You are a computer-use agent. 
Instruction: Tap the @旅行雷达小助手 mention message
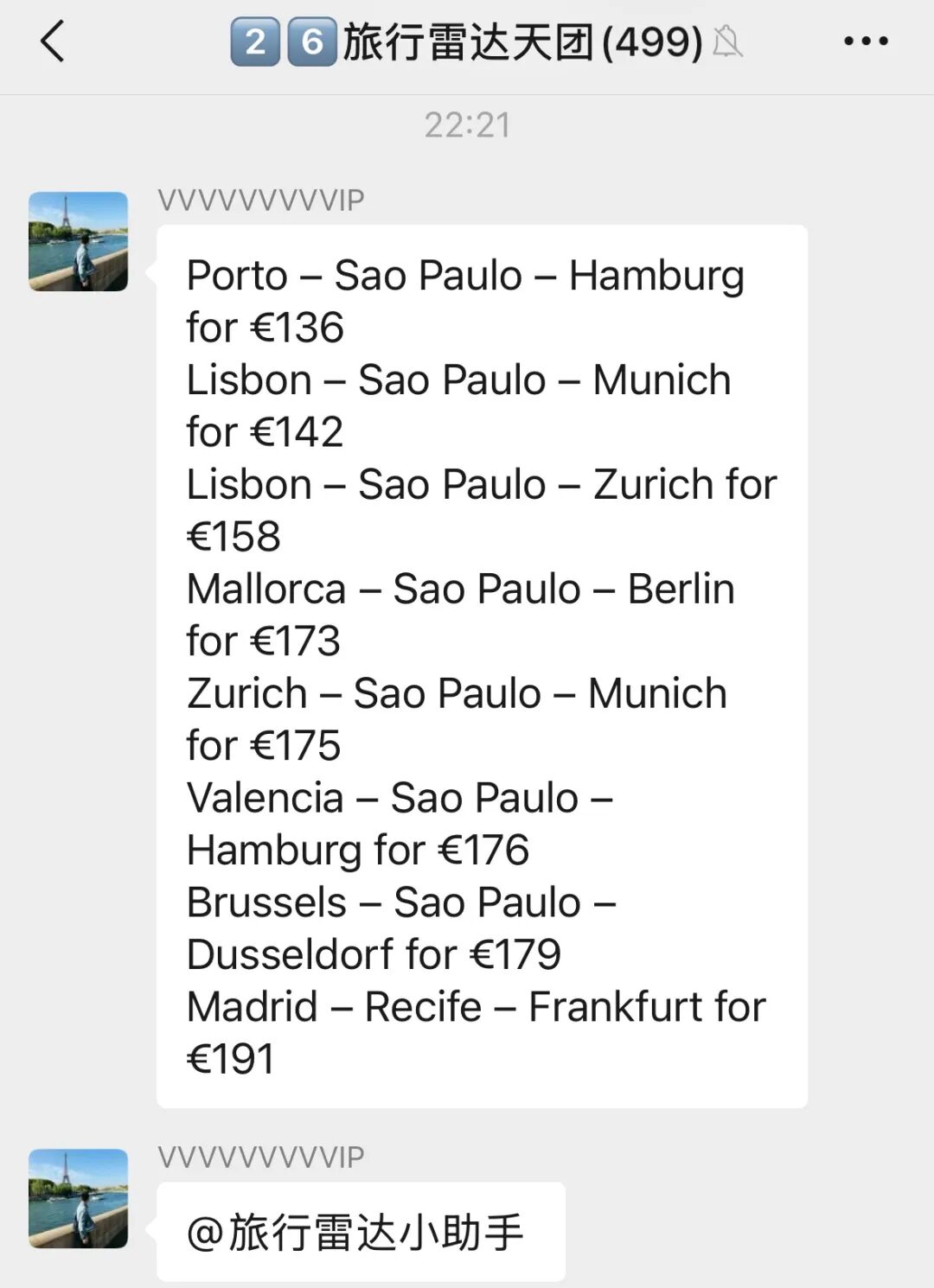[x=361, y=1231]
